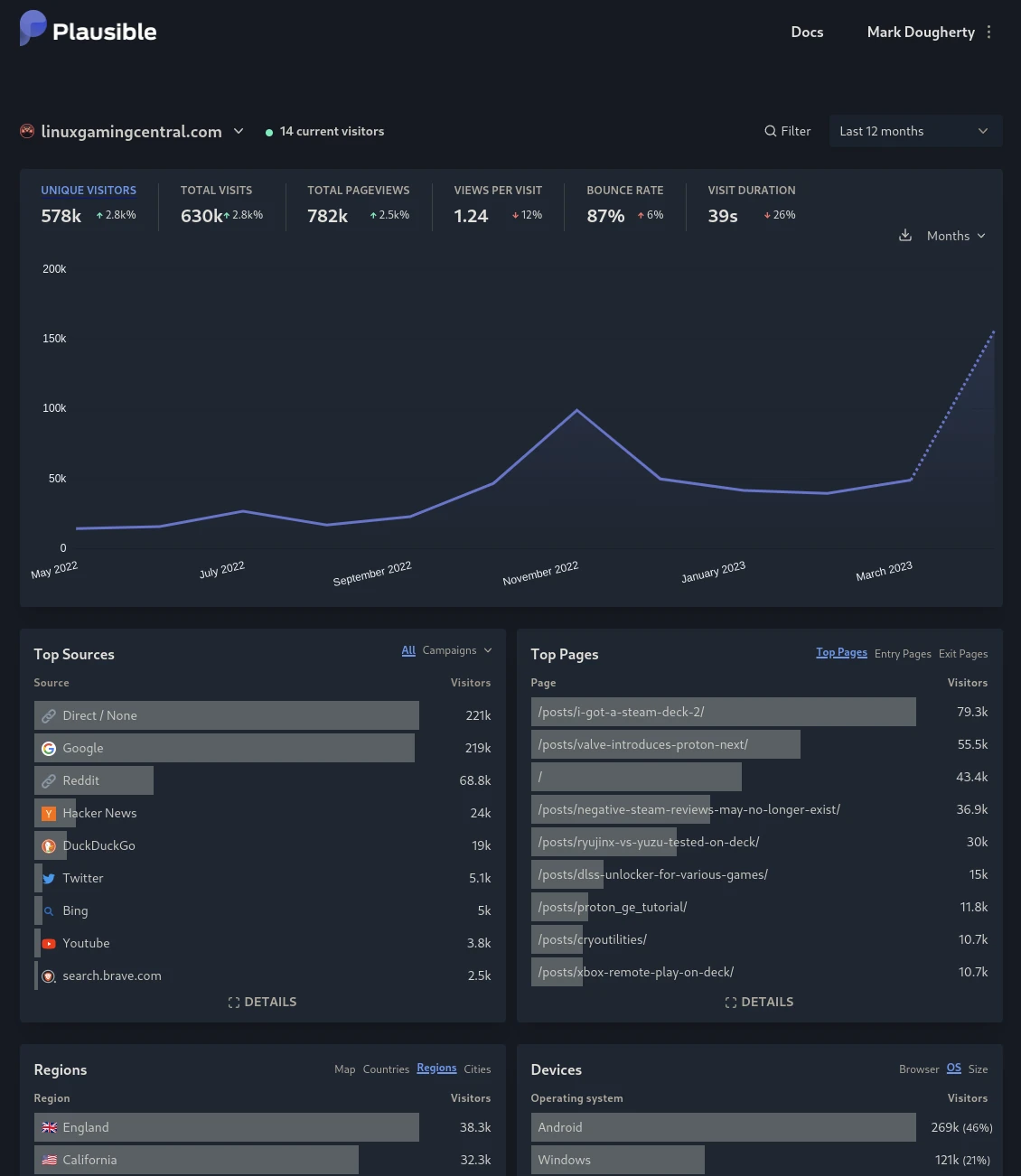Switch Regions panel to Countries tab
Screen dimensions: 1021x1176
click(386, 1069)
